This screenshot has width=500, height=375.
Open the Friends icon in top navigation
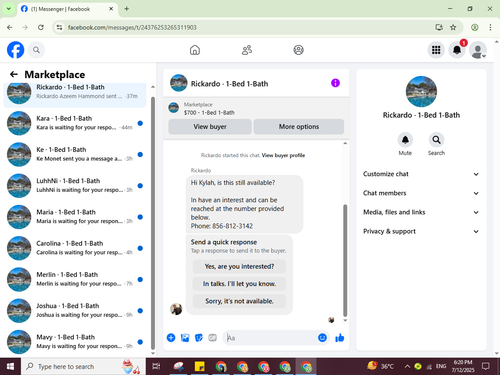tap(247, 50)
